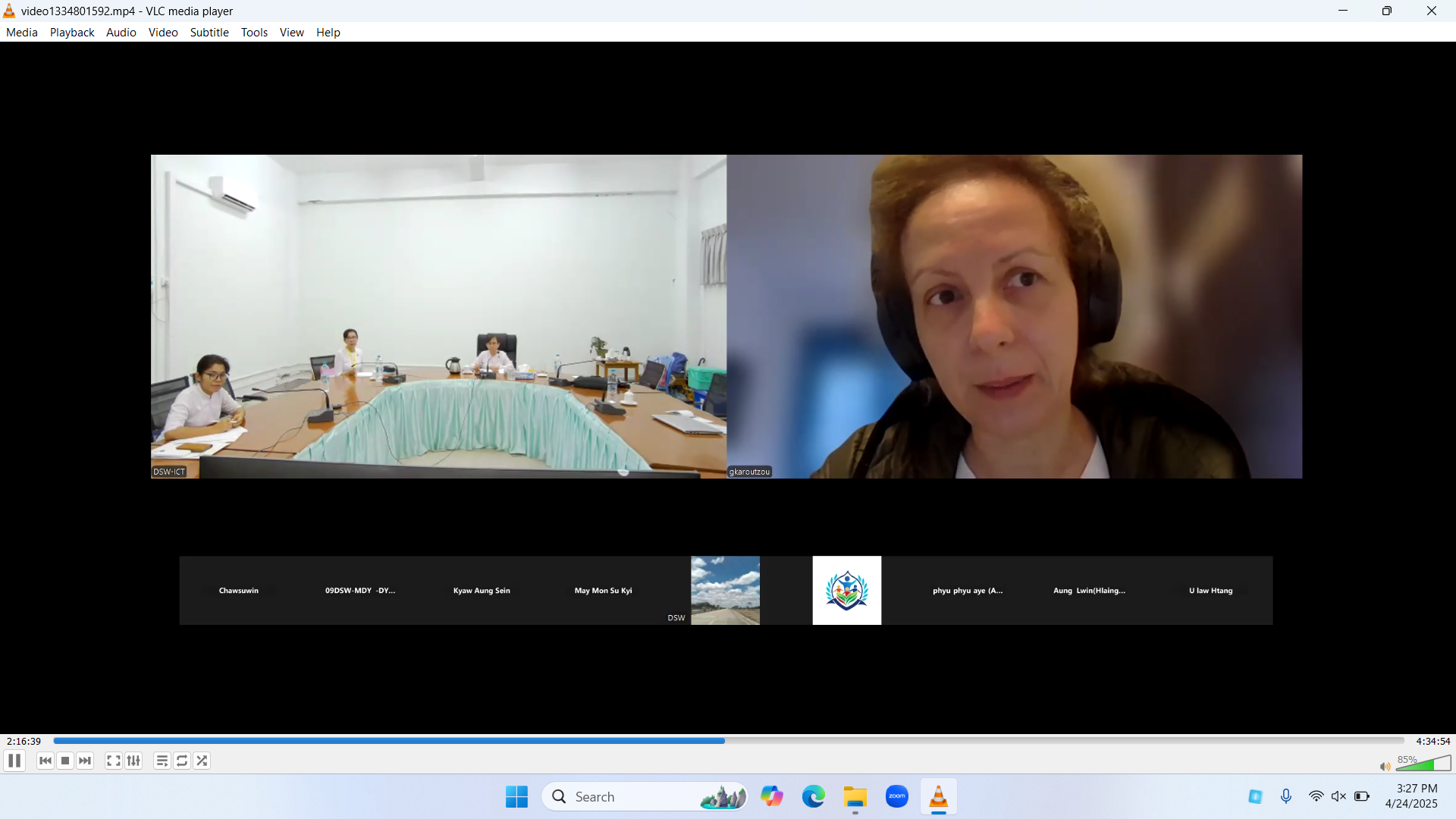Click the DSW-ICT meeting room video
The width and height of the screenshot is (1456, 819).
click(438, 316)
